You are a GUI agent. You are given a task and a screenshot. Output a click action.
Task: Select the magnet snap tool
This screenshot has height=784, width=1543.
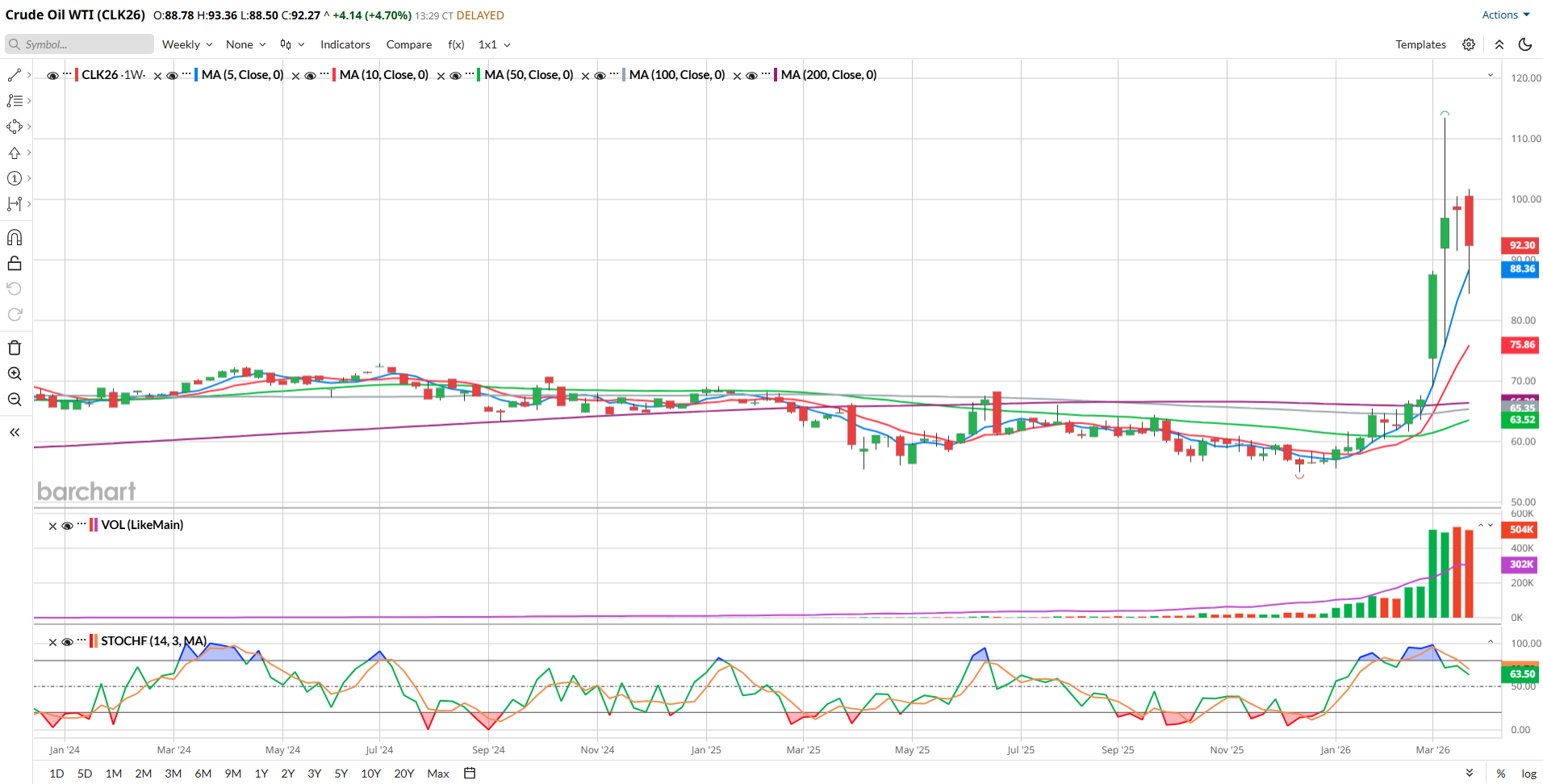point(15,237)
